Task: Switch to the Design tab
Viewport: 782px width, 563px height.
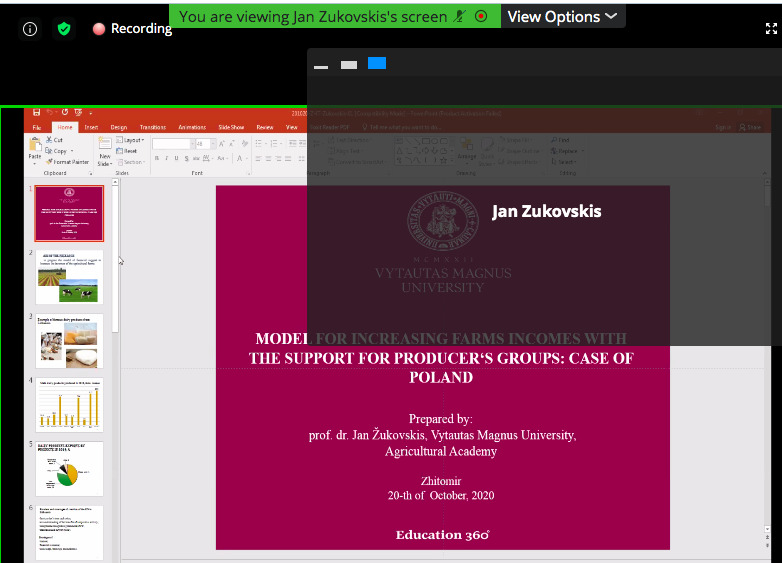Action: point(119,128)
